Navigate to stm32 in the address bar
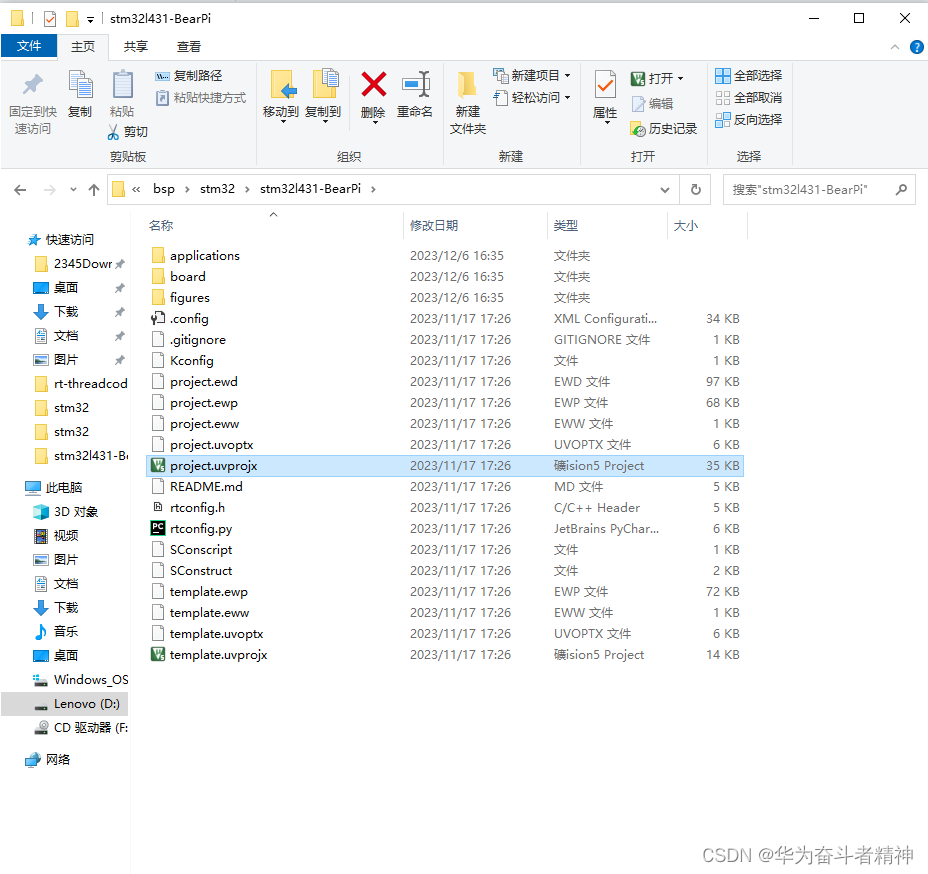This screenshot has height=874, width=928. point(218,189)
